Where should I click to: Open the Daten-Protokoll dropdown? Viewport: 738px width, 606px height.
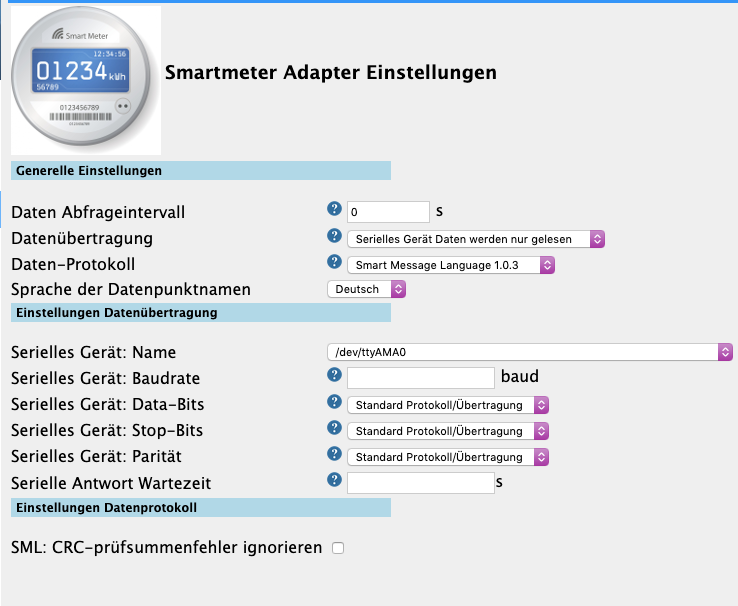click(x=451, y=265)
